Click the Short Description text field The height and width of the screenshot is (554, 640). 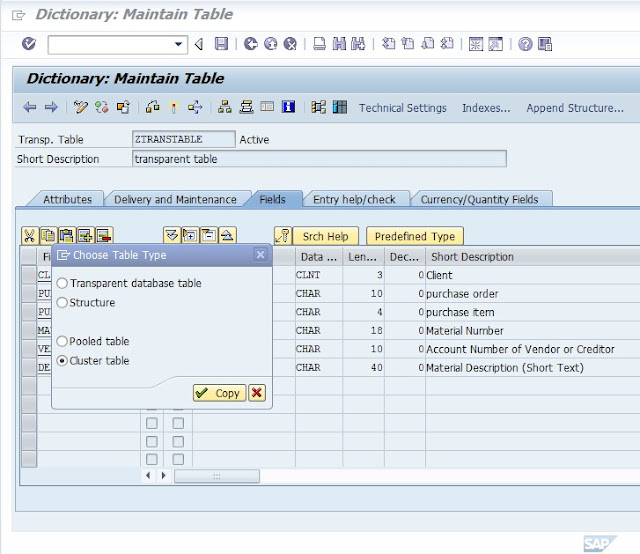pyautogui.click(x=319, y=158)
